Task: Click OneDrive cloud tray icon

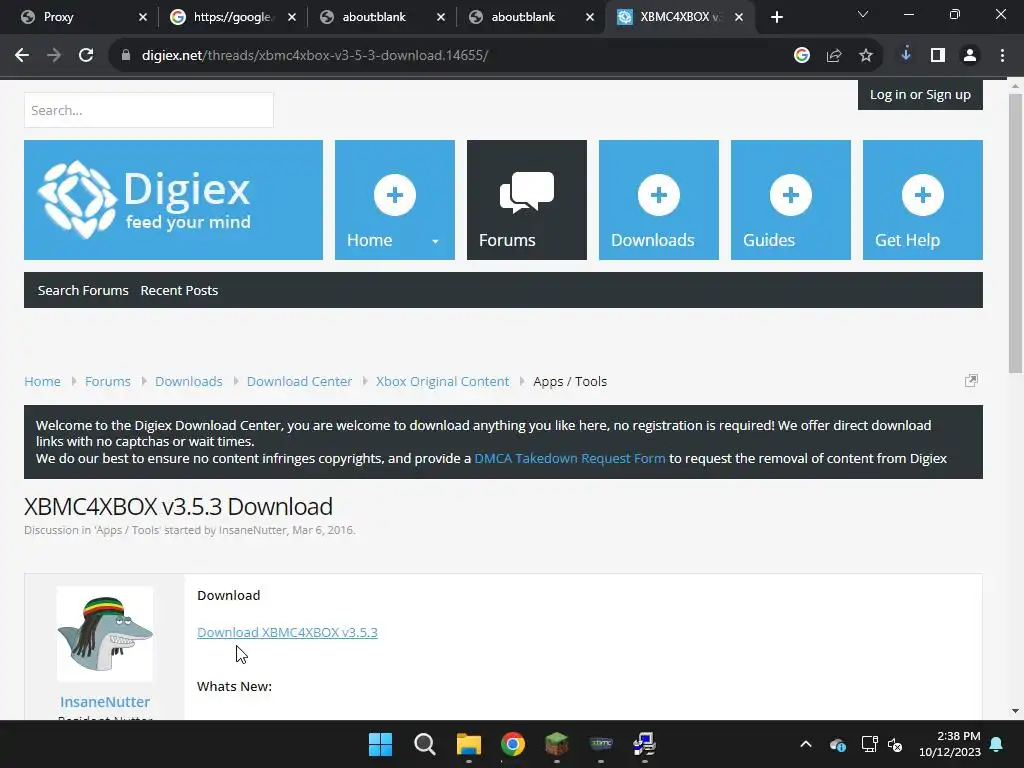Action: pyautogui.click(x=838, y=744)
